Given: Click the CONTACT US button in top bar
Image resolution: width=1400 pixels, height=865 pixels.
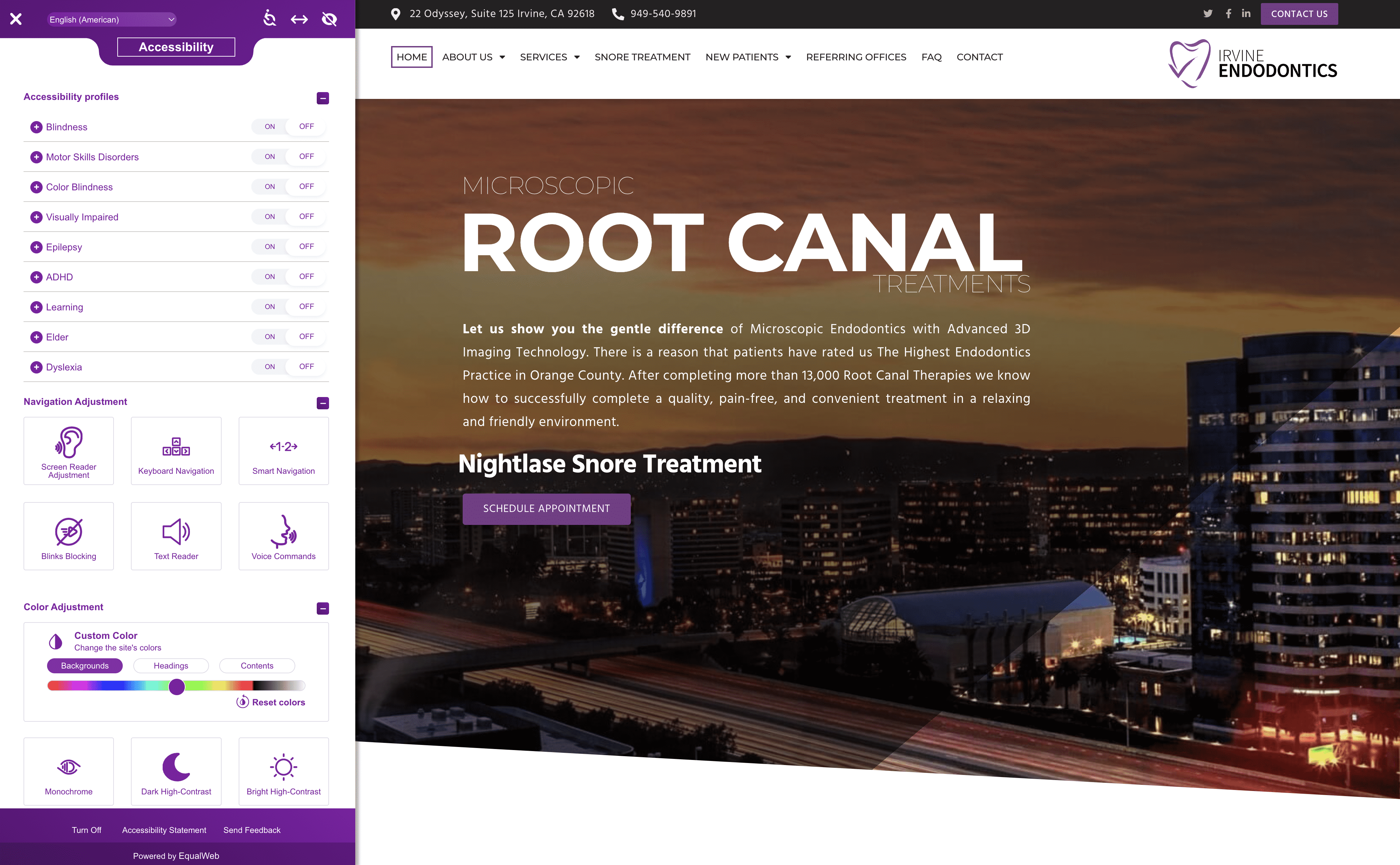Looking at the screenshot, I should (1299, 14).
